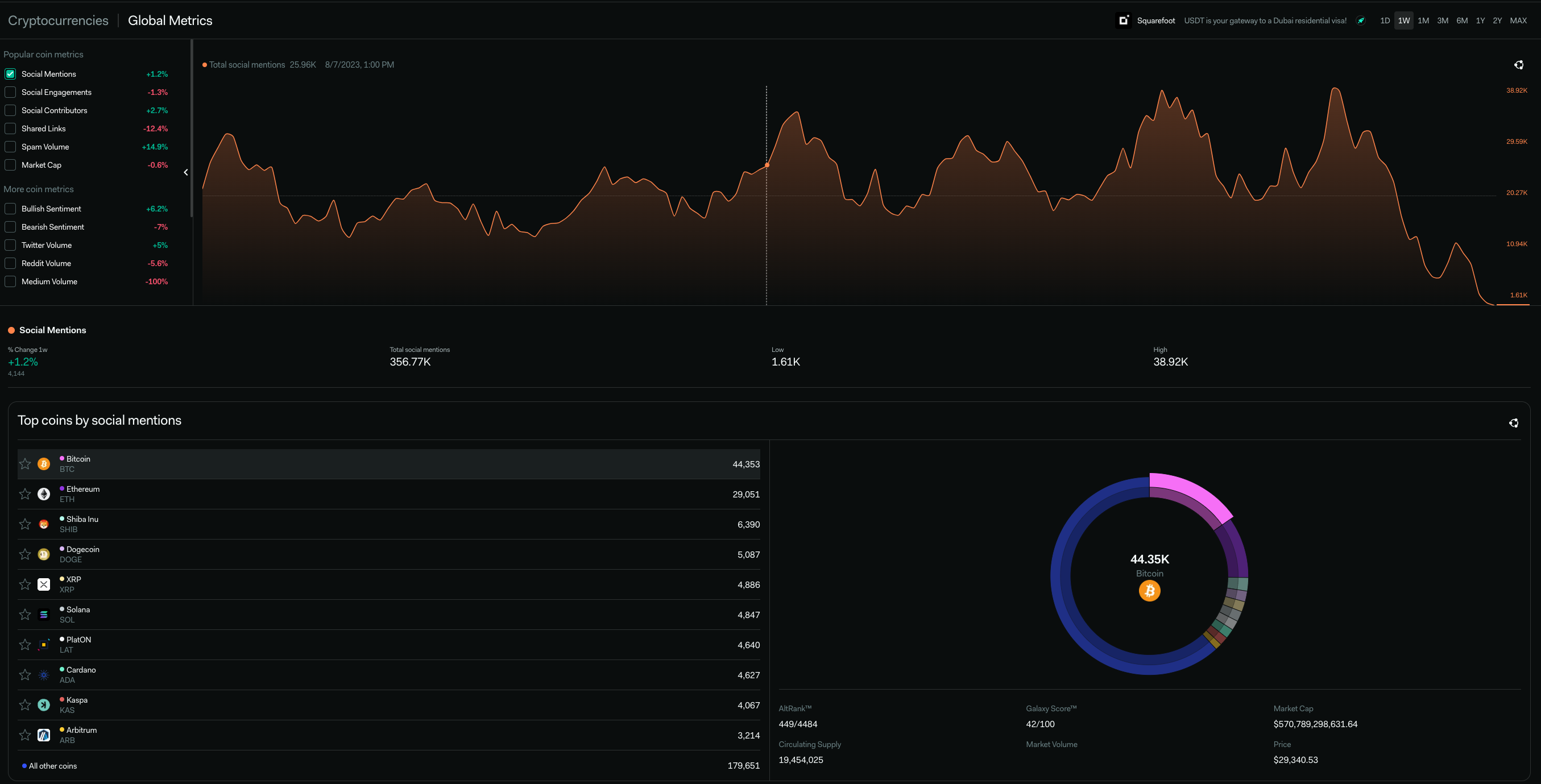Click the orange Bitcoin icon in donut center
The image size is (1541, 784).
1149,591
